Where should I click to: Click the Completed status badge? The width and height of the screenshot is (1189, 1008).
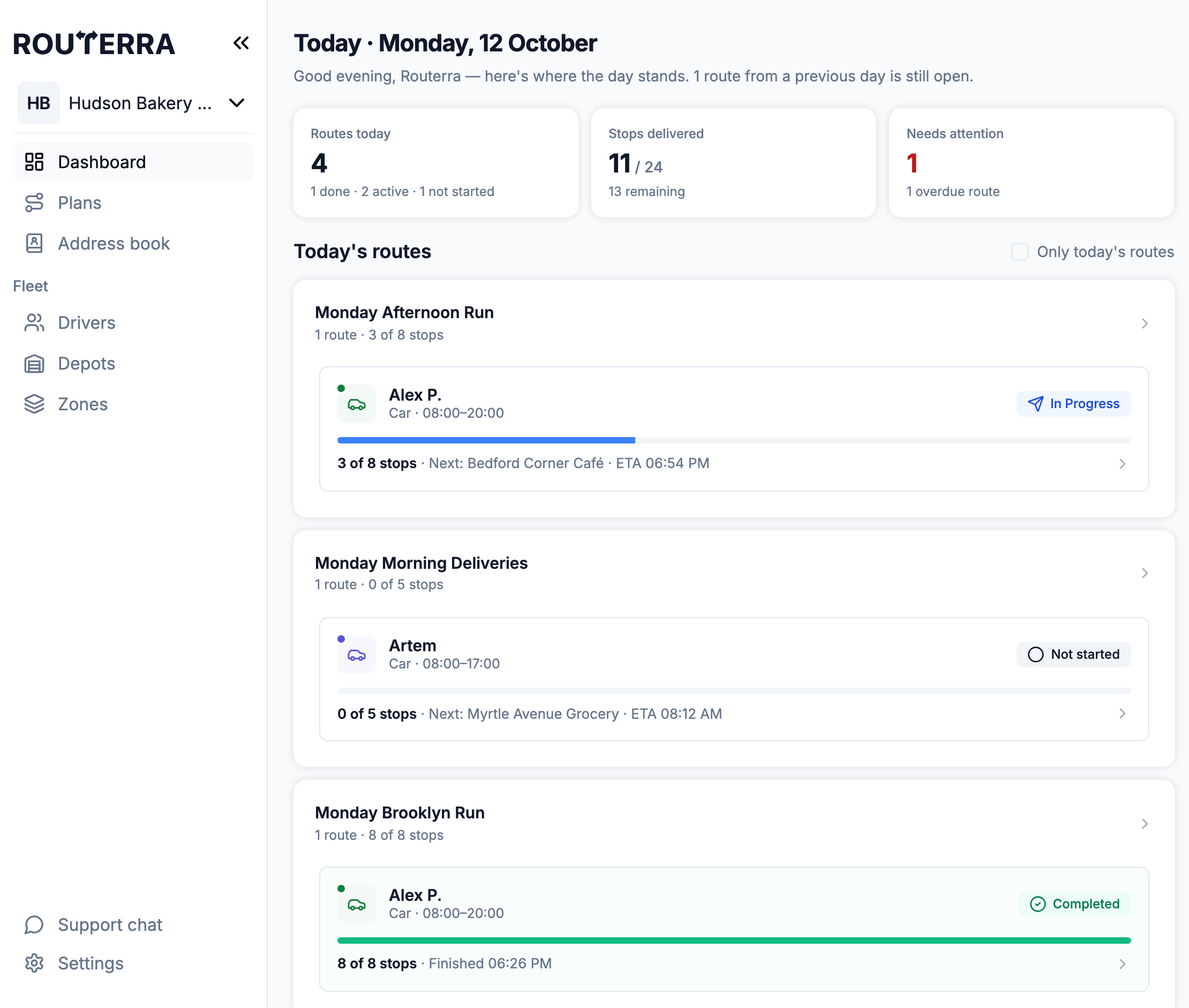tap(1074, 904)
